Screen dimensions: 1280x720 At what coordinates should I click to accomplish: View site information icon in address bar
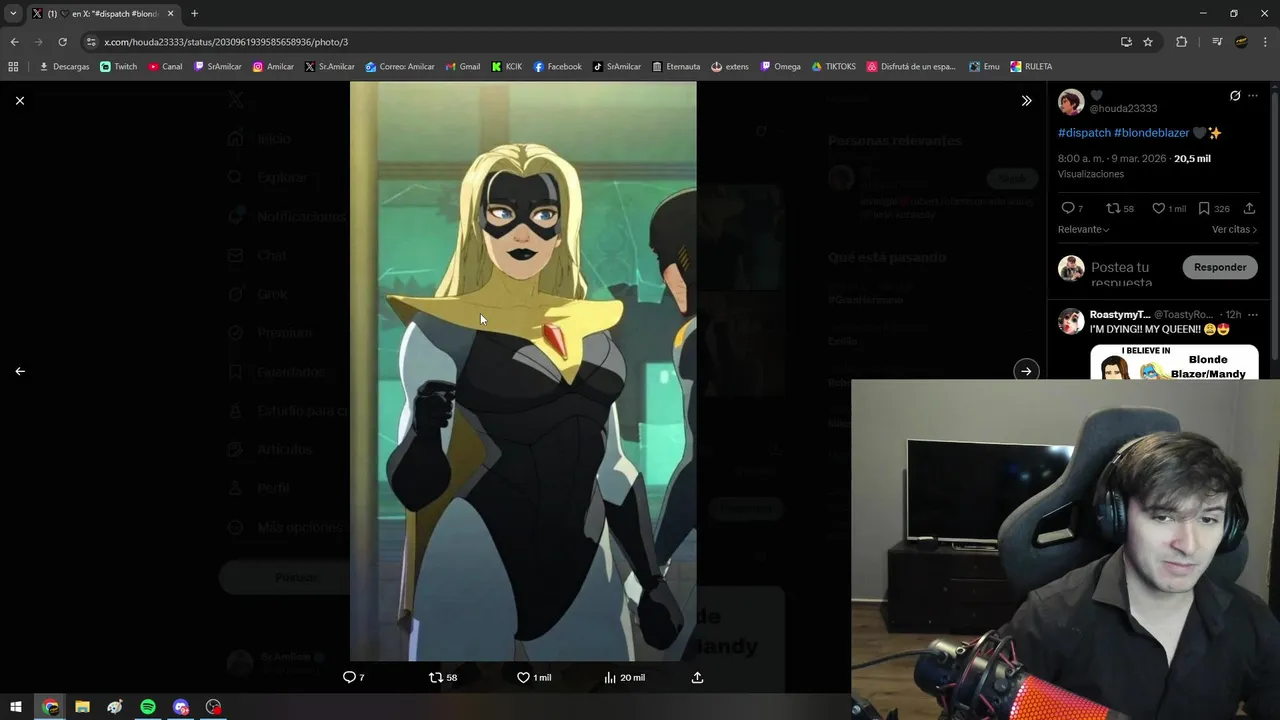[92, 42]
